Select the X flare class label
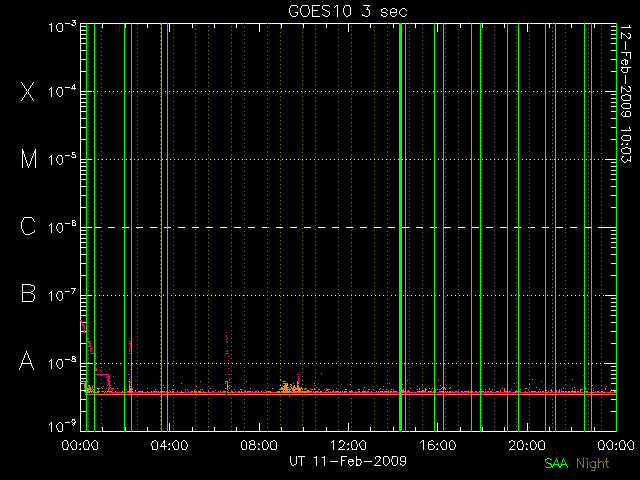 point(28,91)
